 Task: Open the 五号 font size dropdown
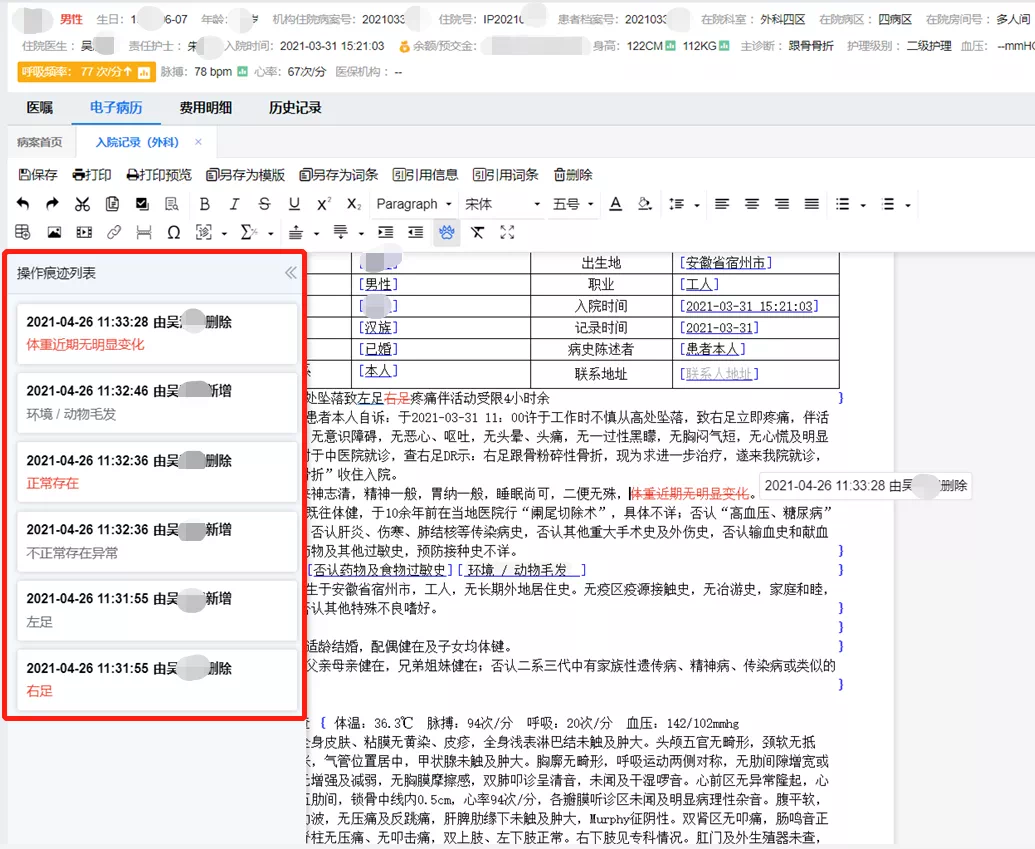tap(573, 204)
